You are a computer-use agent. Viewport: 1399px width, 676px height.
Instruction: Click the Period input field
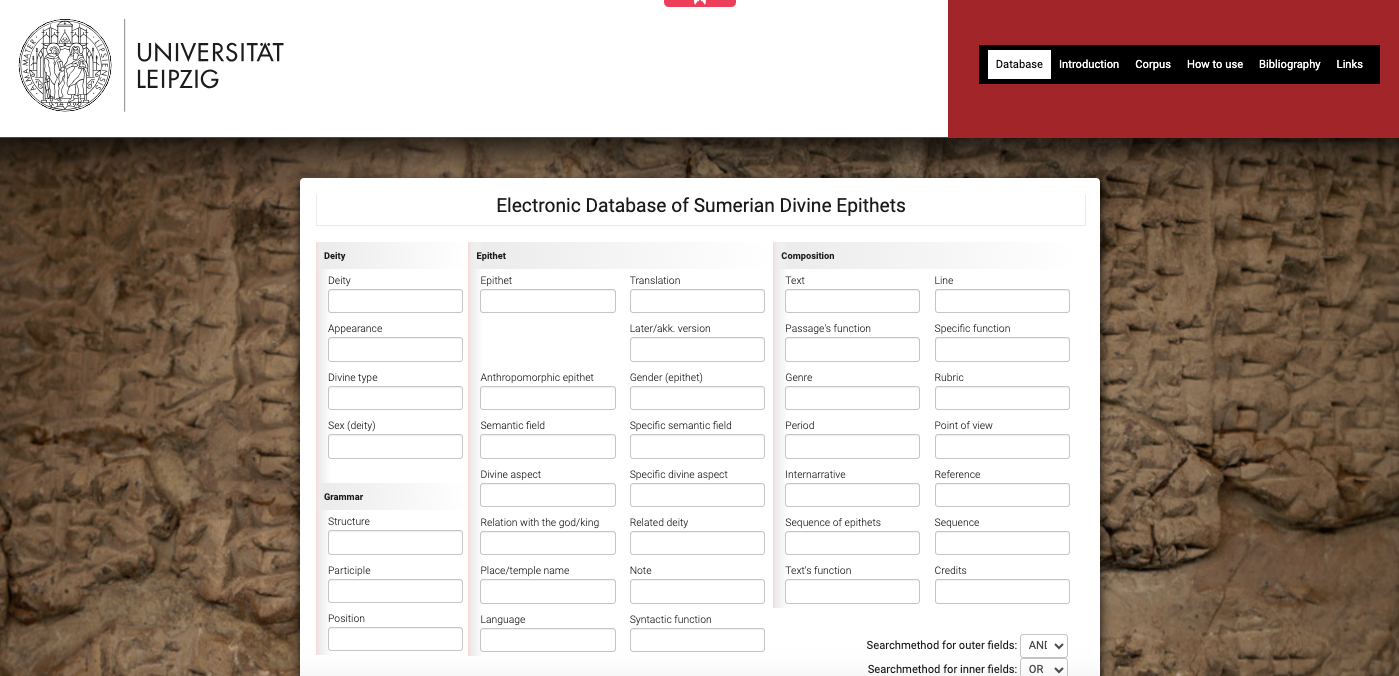coord(852,446)
